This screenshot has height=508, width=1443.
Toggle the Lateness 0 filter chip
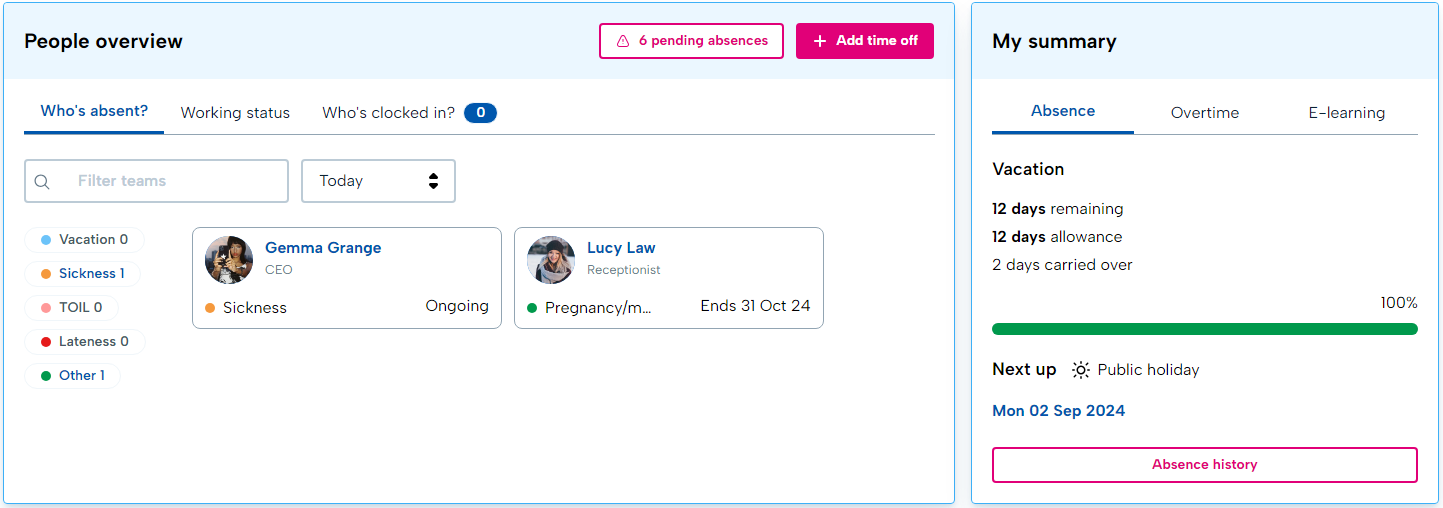(x=84, y=342)
